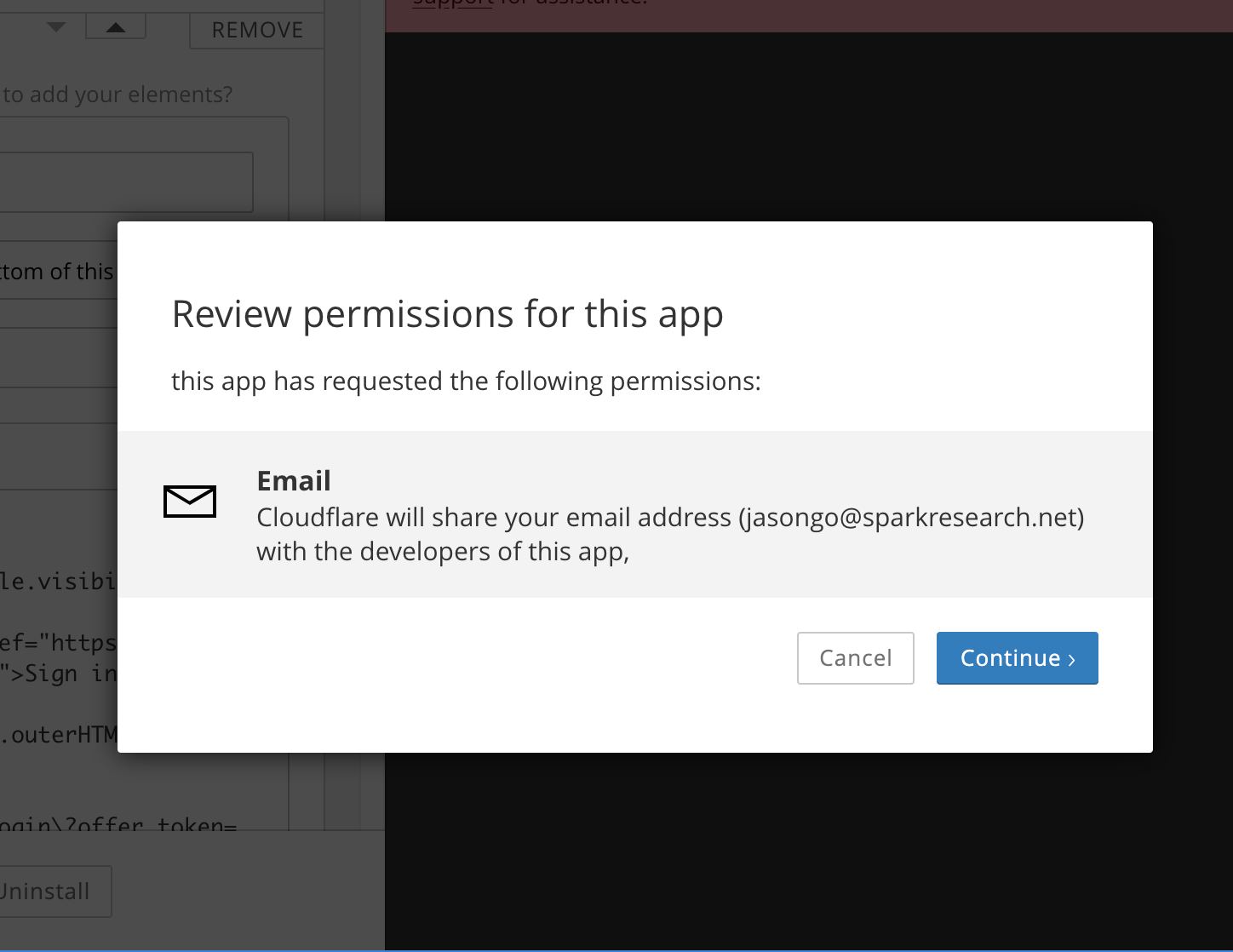Screen dimensions: 1233x952
Task: Click the REMOVE button in the background panel
Action: click(x=257, y=30)
